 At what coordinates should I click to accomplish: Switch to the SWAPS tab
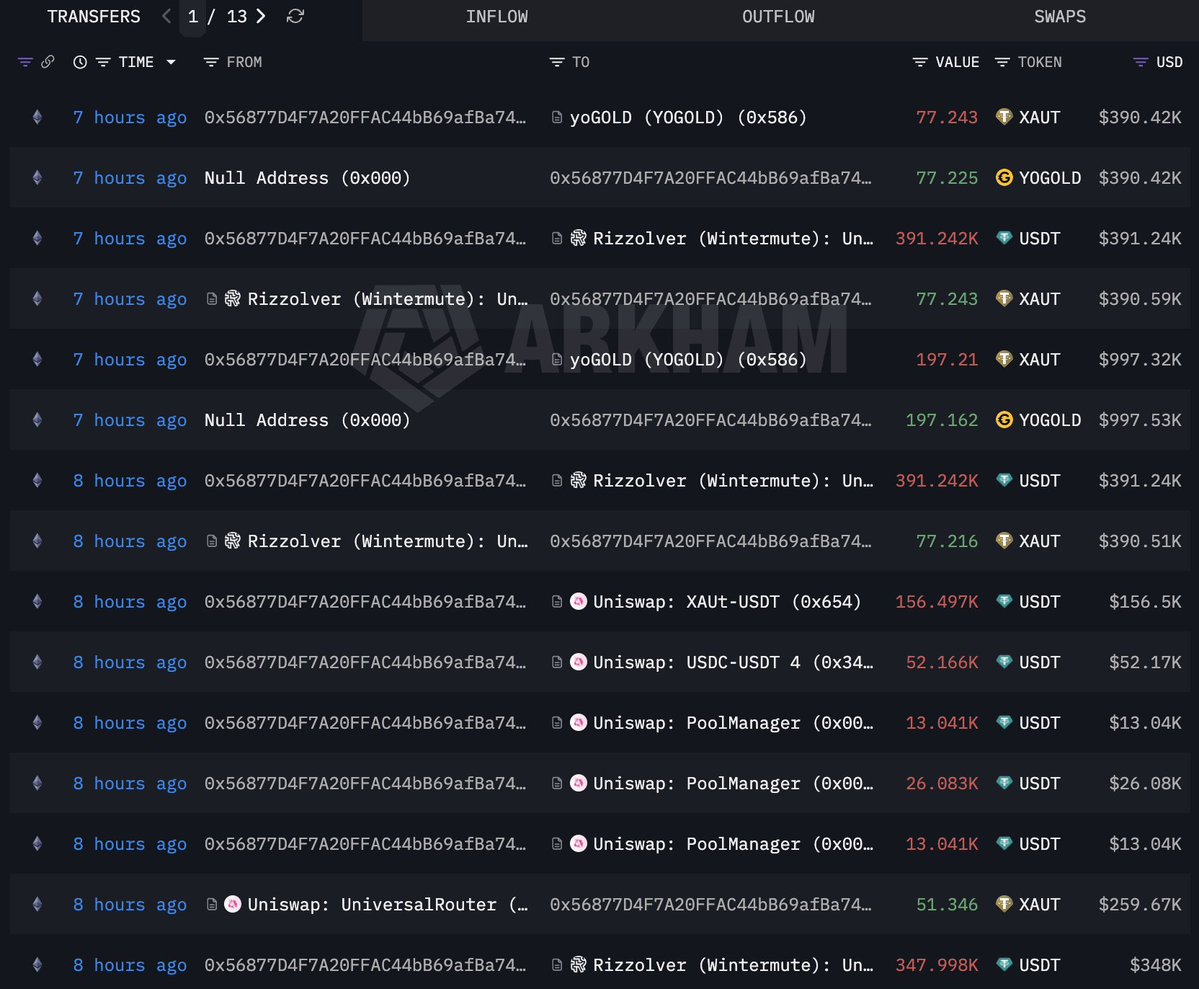(1060, 16)
